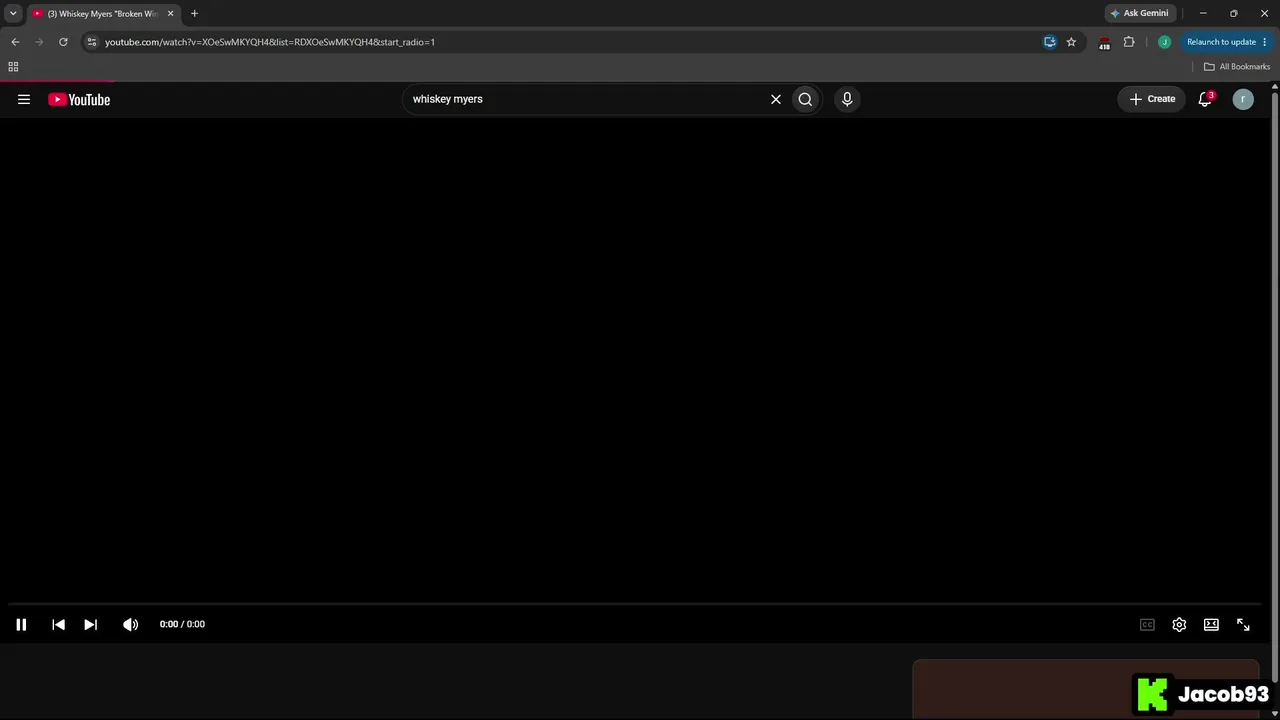
Task: View site information icon
Action: click(91, 42)
